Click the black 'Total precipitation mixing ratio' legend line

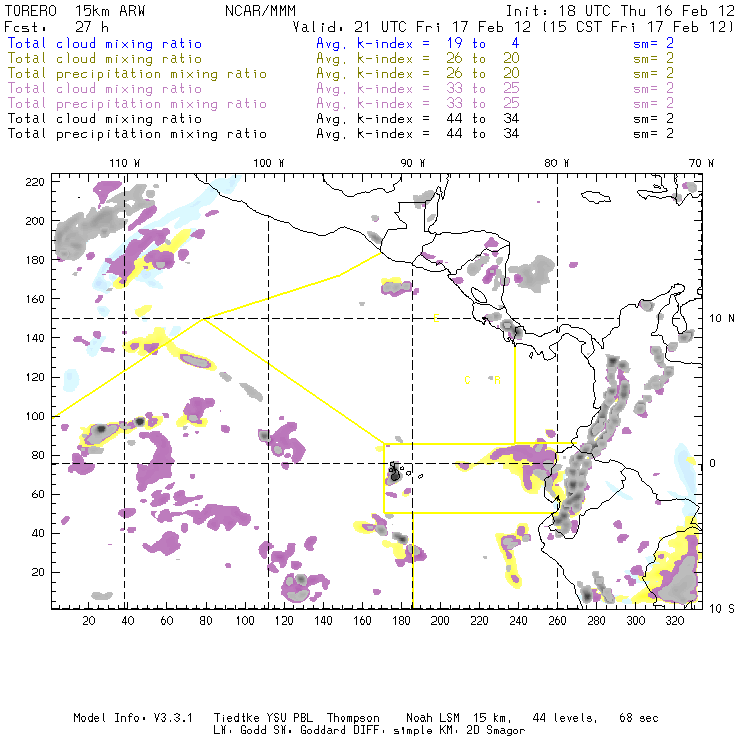(x=137, y=134)
